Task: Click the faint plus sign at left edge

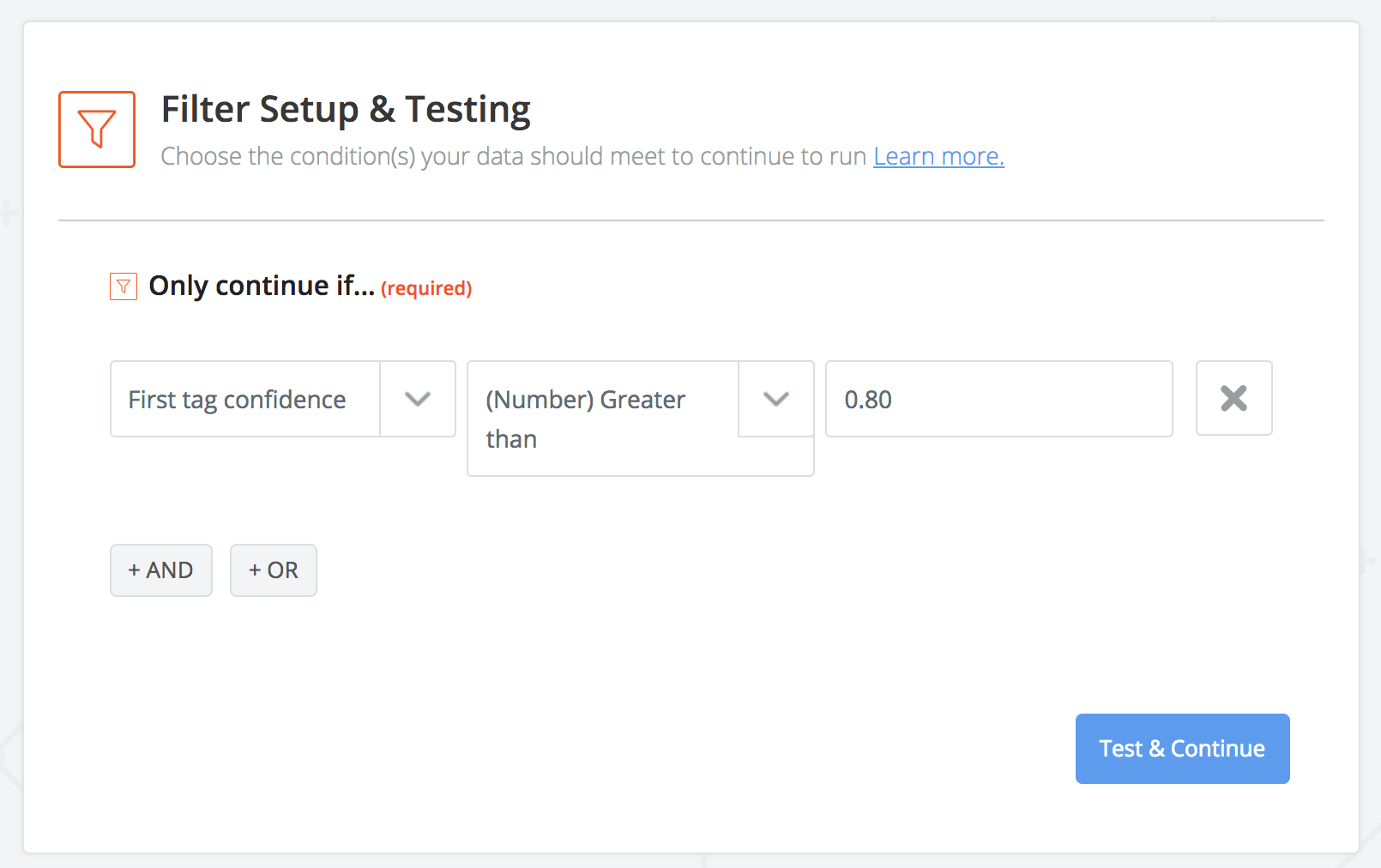Action: click(x=8, y=213)
